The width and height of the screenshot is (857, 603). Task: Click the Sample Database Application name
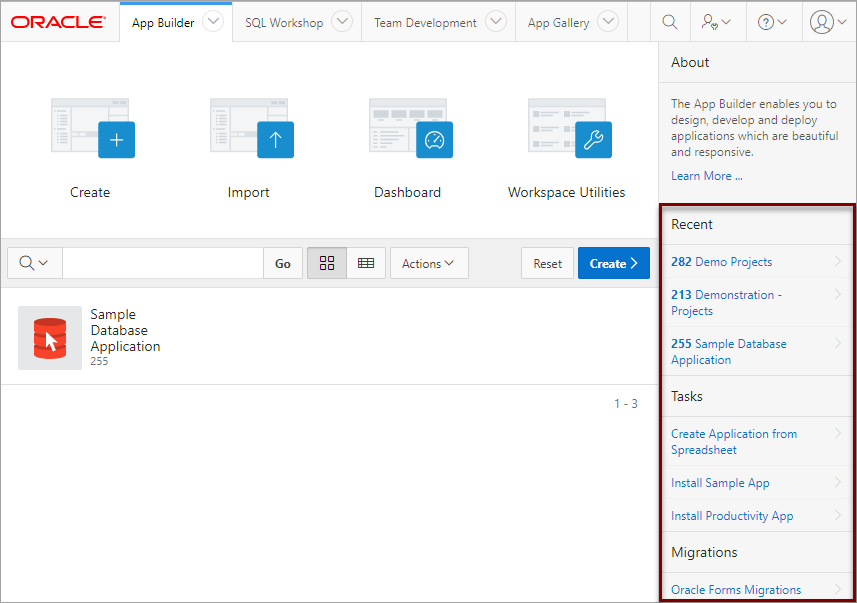pyautogui.click(x=125, y=330)
